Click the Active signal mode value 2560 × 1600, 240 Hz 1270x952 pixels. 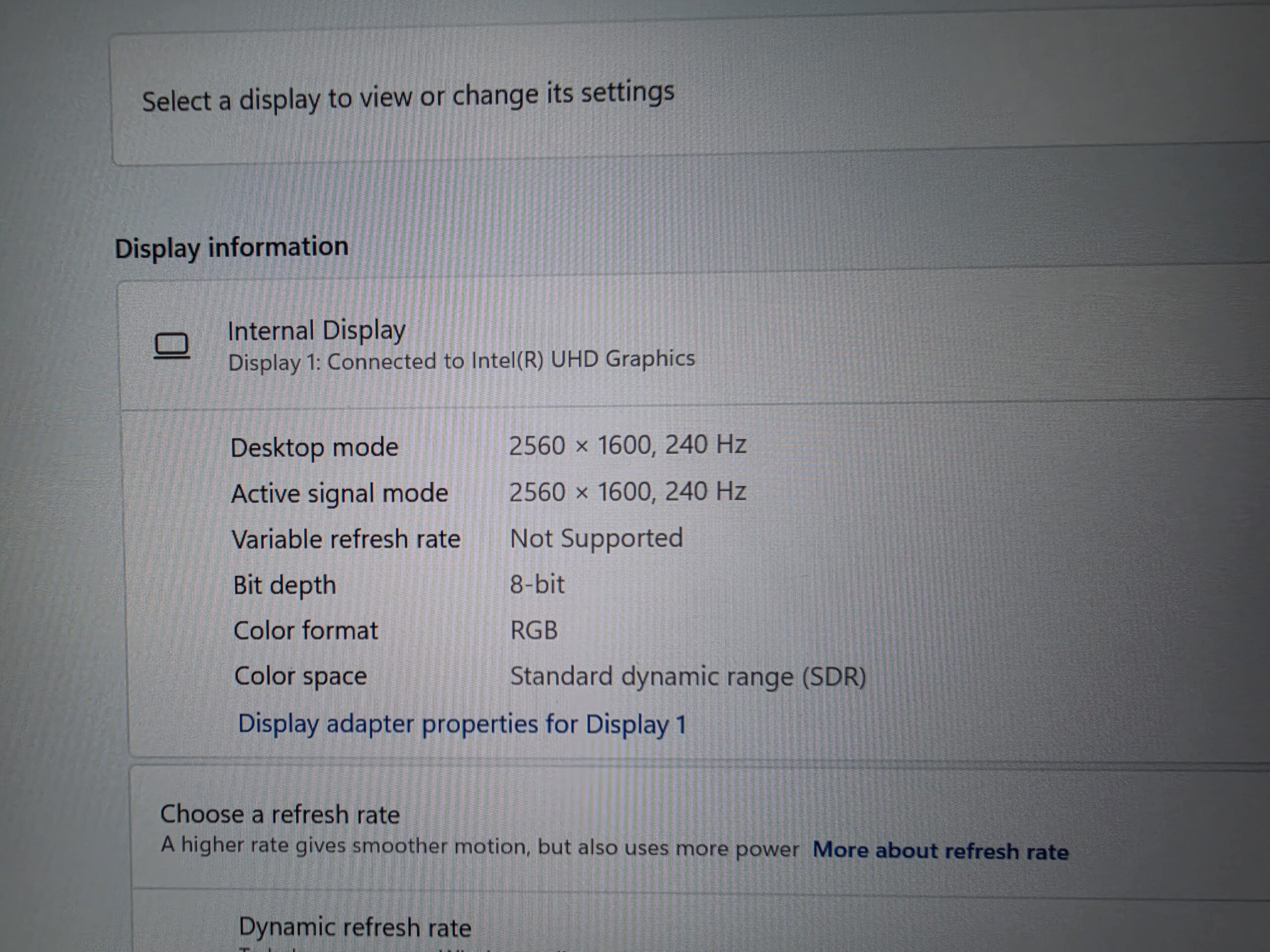tap(628, 492)
